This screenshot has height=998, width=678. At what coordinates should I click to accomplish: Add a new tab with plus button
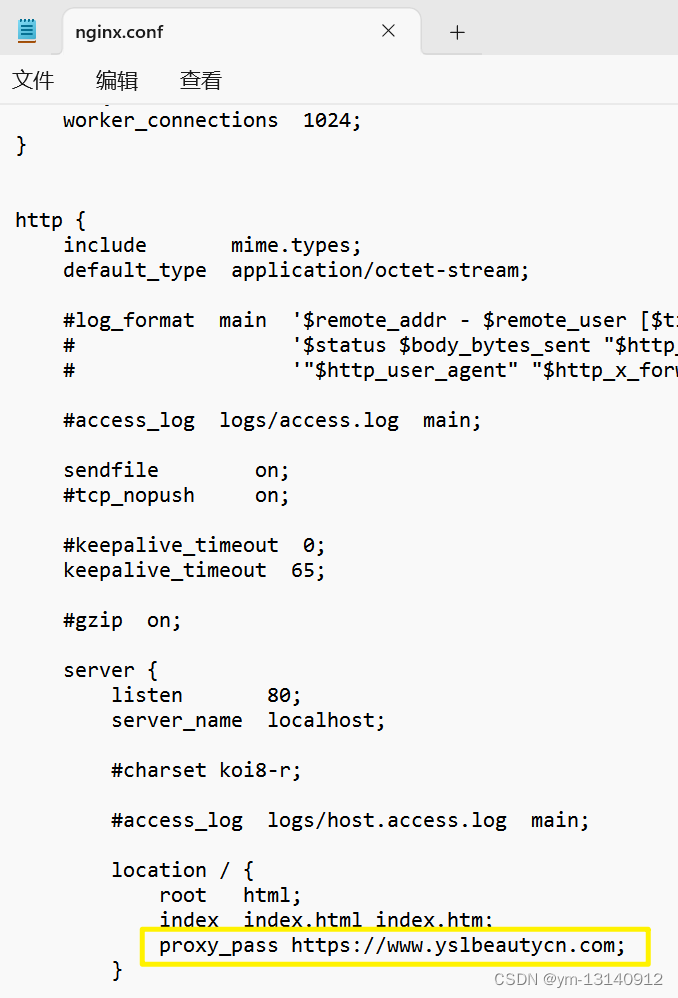(457, 32)
